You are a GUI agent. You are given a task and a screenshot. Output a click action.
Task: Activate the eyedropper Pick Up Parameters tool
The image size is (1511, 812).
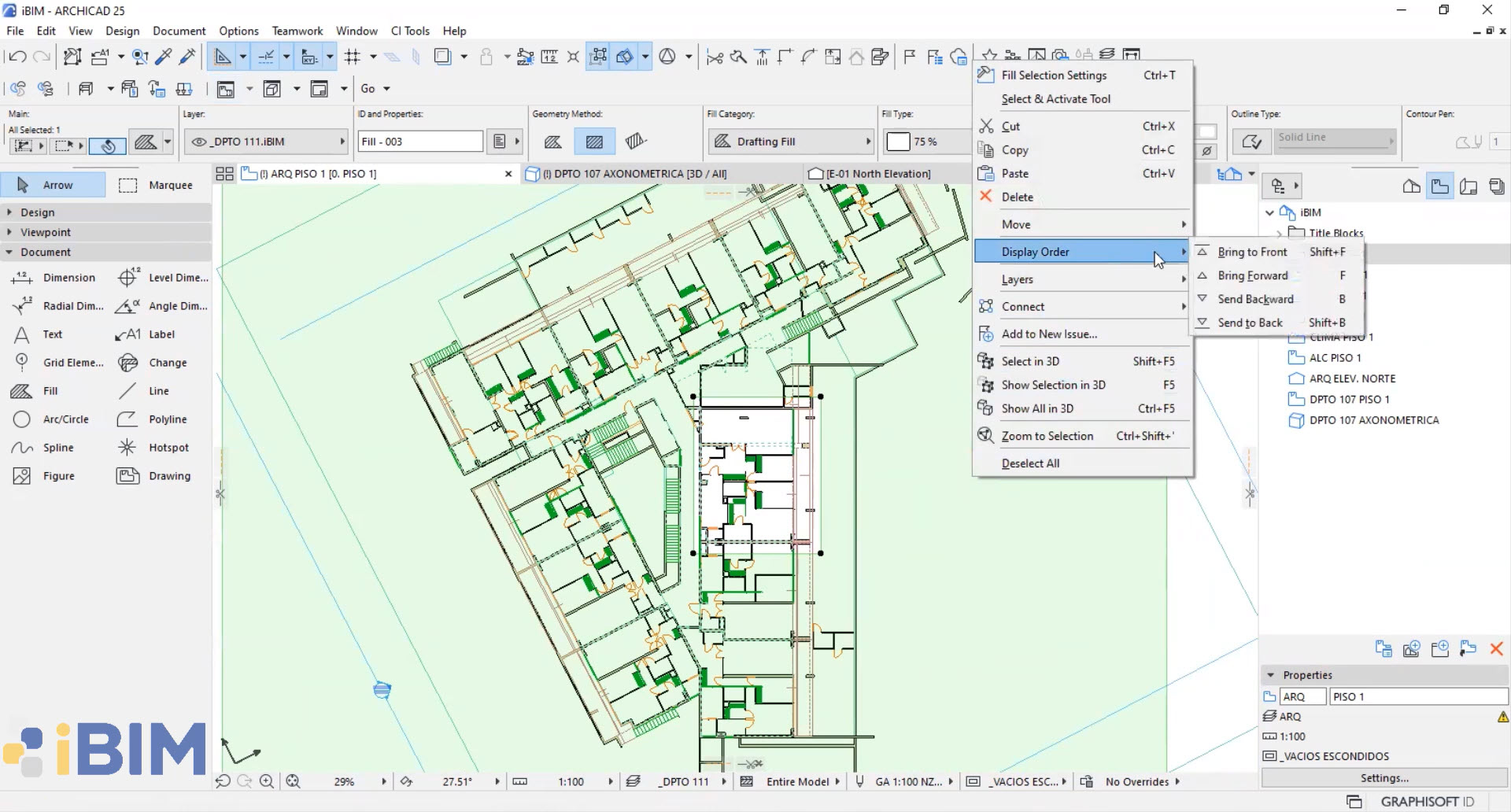(x=164, y=57)
